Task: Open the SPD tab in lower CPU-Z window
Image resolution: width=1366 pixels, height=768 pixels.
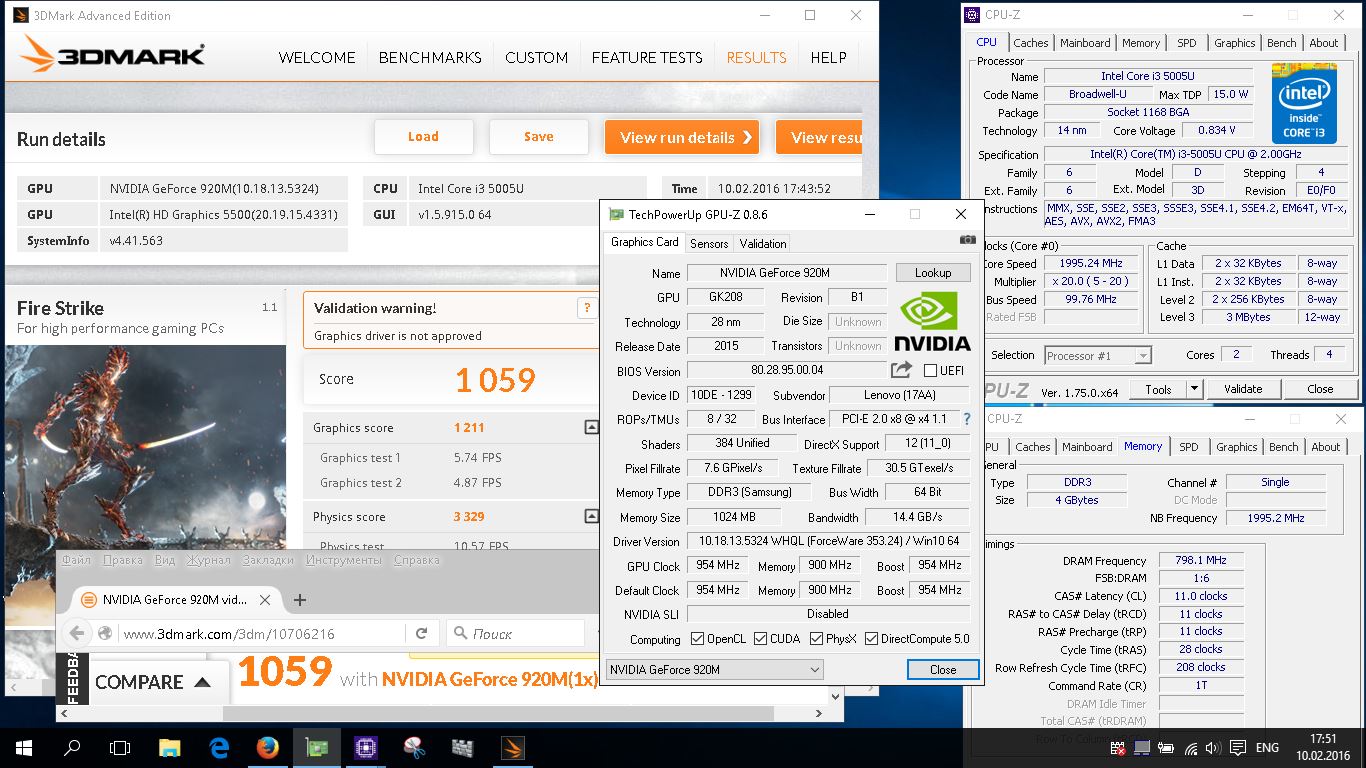Action: [1188, 447]
